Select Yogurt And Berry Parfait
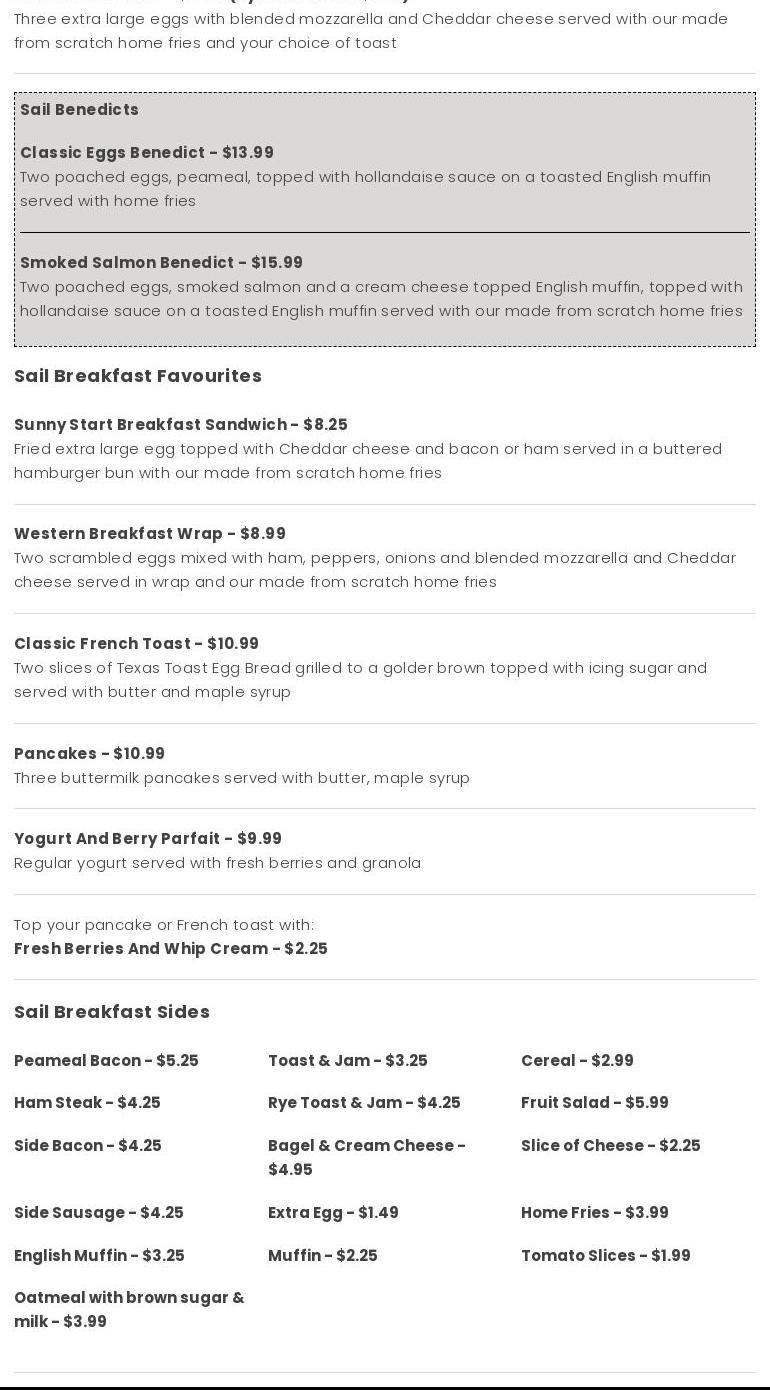Viewport: 770px width, 1390px height. 148,839
